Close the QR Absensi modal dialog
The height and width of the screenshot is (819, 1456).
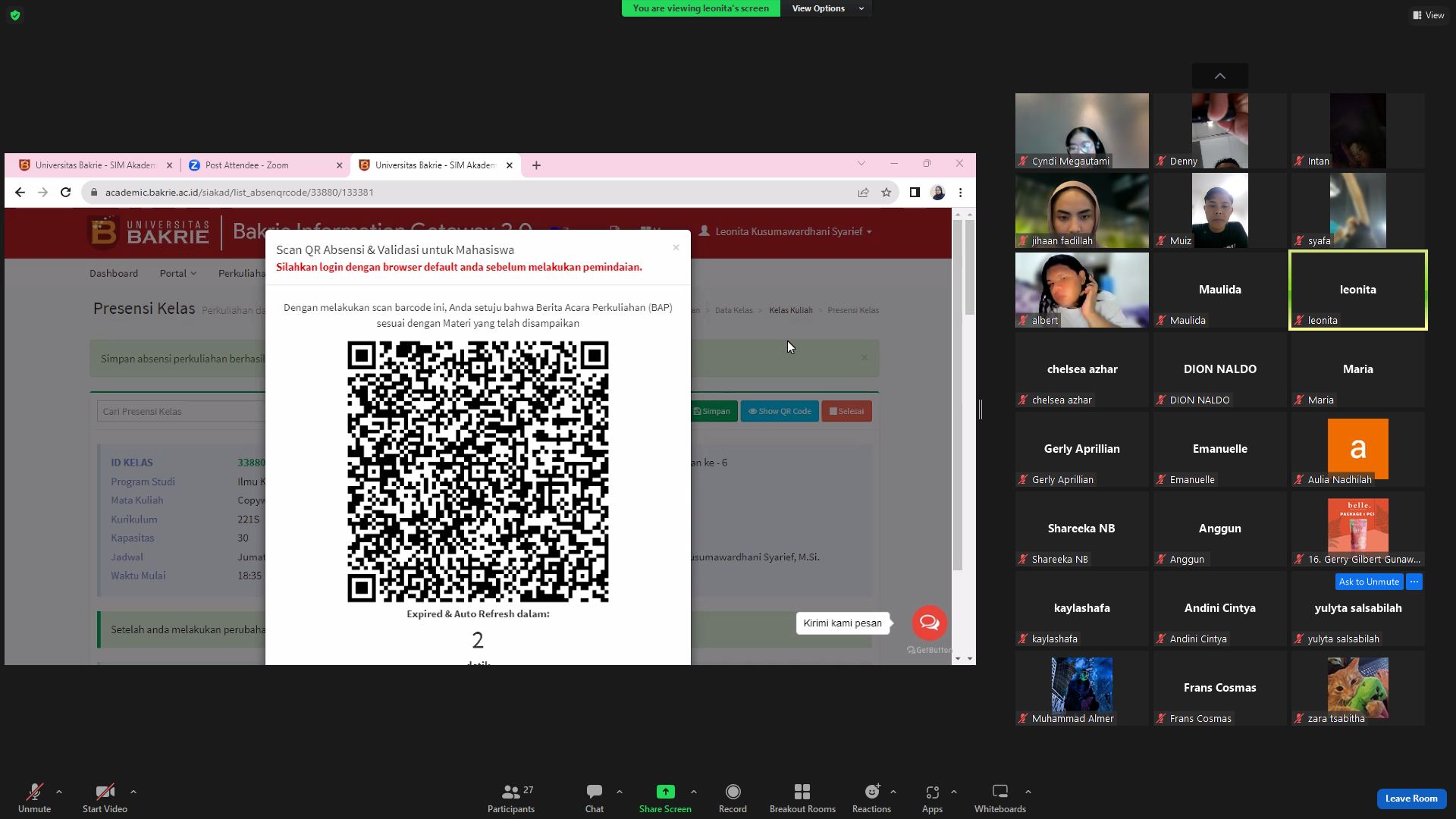[676, 247]
